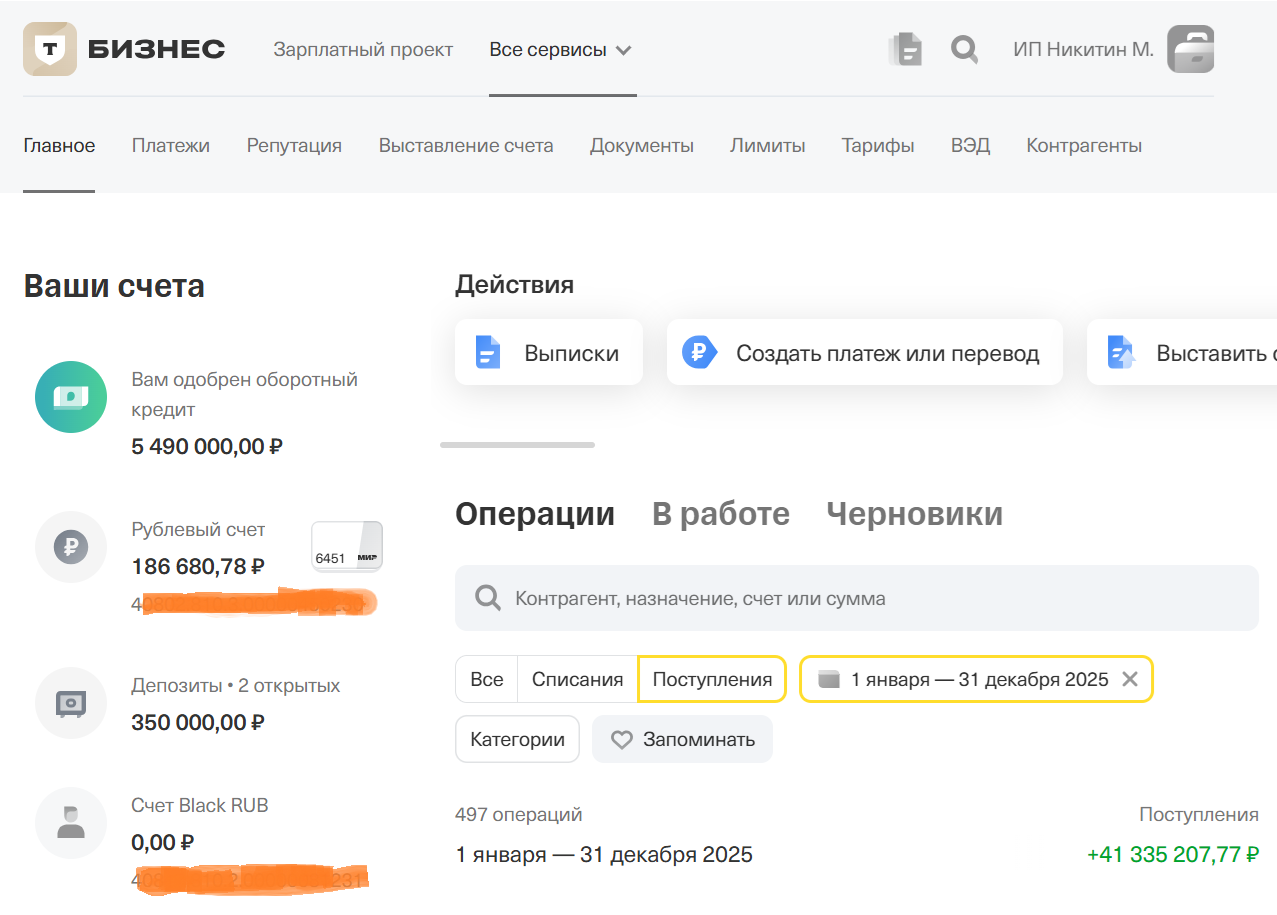Select the Списания filter
Screen dimensions: 1277x915
click(577, 680)
